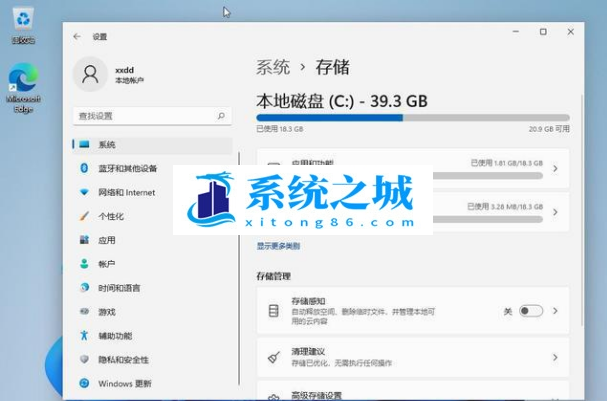Open 帐户 through its person icon

(84, 264)
